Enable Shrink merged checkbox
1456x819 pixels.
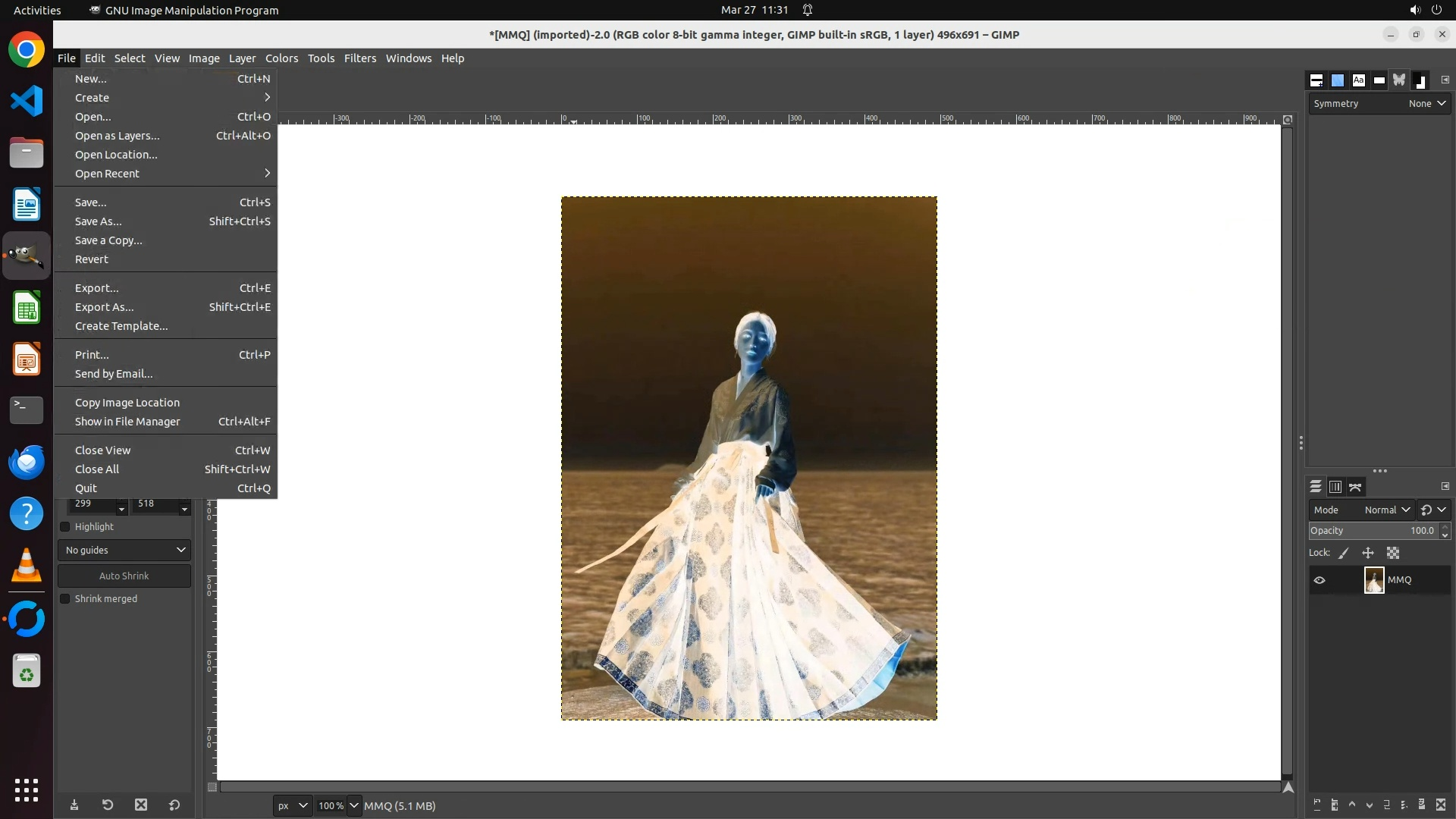click(65, 599)
